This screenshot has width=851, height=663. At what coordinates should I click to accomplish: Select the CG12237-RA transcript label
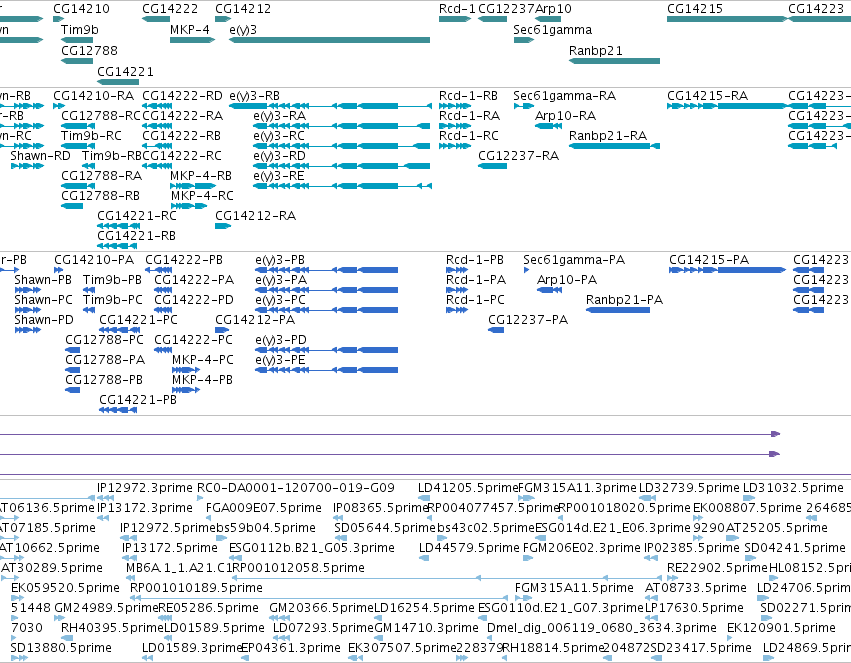(x=518, y=156)
